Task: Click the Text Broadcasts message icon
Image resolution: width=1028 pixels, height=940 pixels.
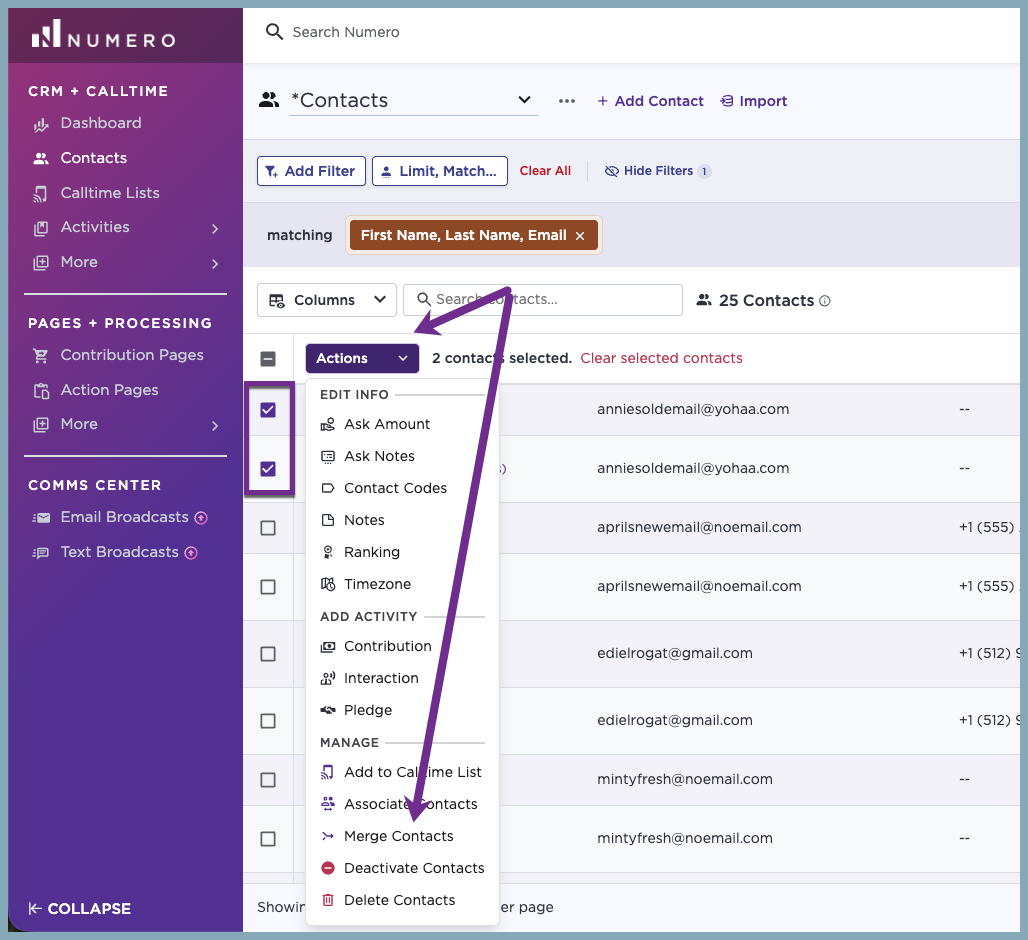Action: click(x=41, y=553)
